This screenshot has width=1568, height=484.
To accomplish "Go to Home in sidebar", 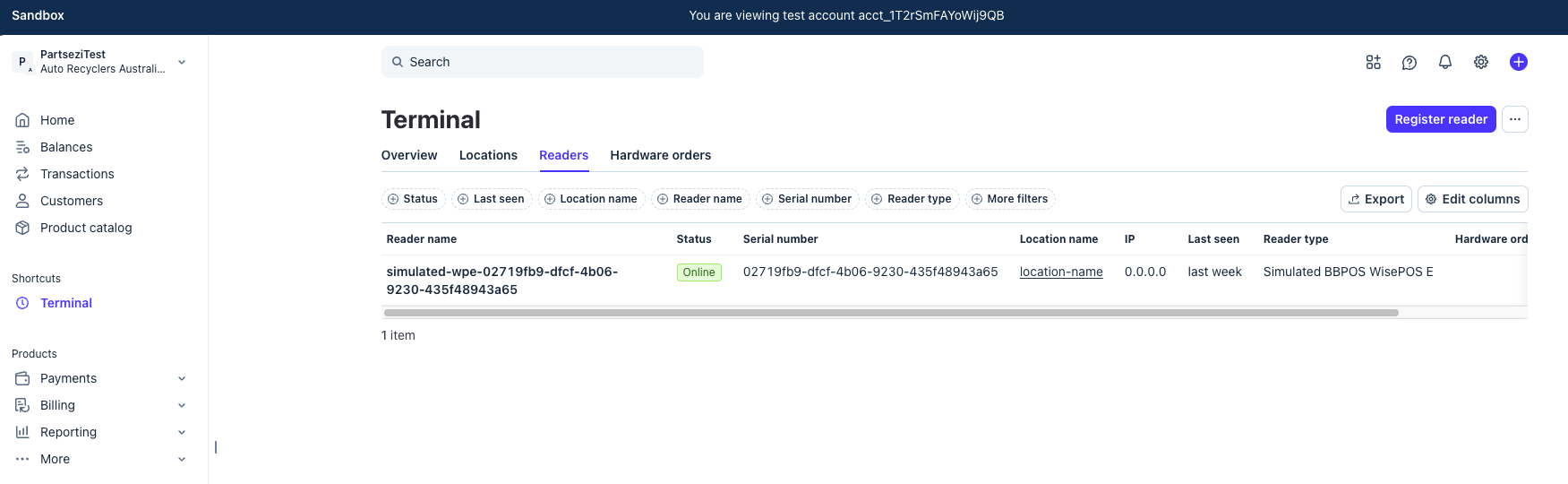I will tap(57, 120).
